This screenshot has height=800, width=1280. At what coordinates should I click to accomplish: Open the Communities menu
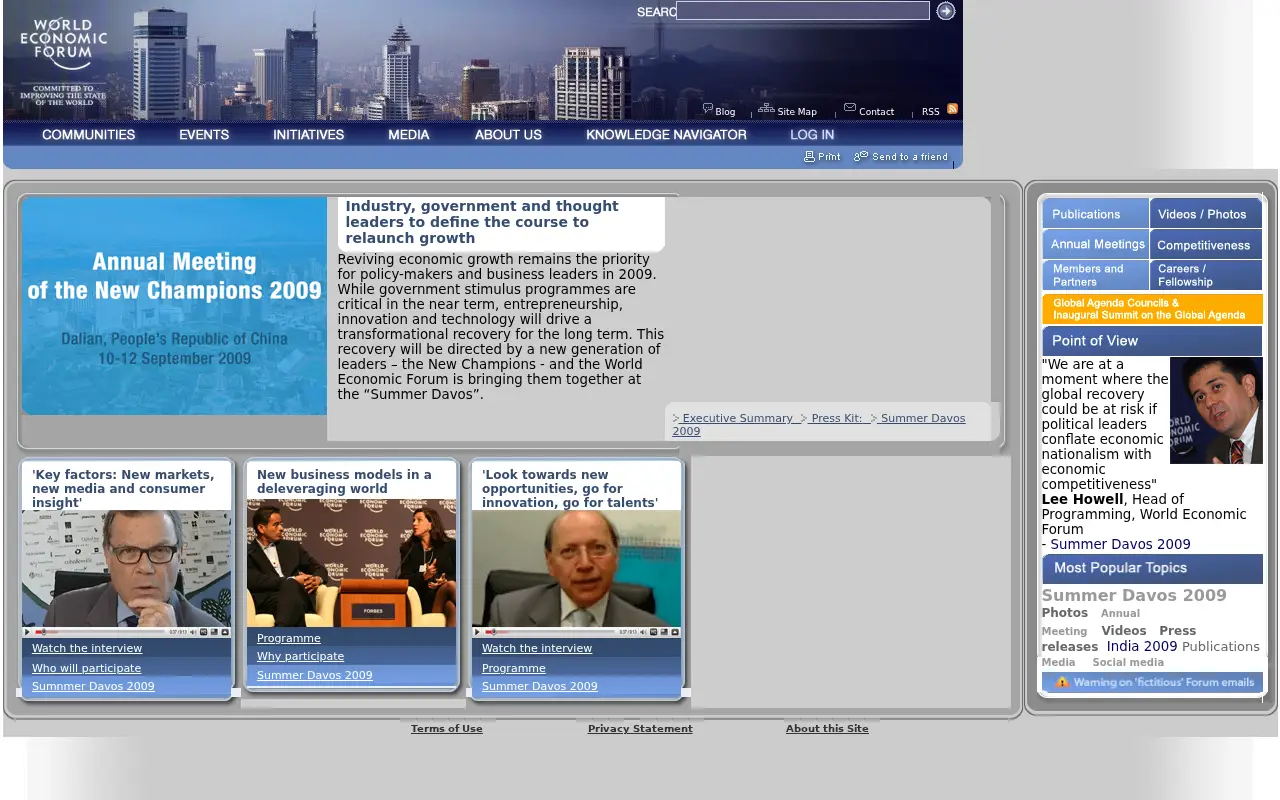[89, 135]
